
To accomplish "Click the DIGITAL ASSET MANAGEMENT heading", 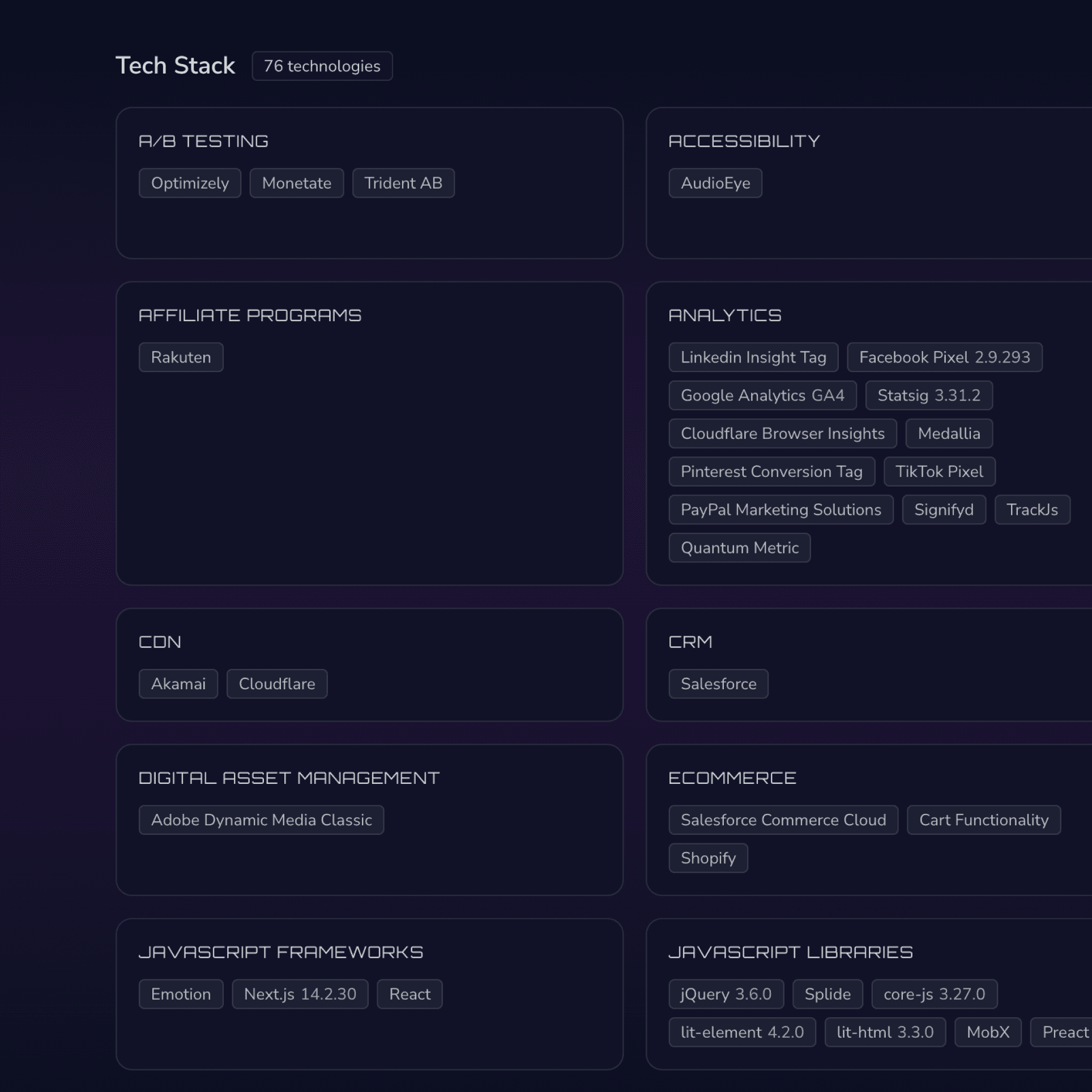I will 289,778.
